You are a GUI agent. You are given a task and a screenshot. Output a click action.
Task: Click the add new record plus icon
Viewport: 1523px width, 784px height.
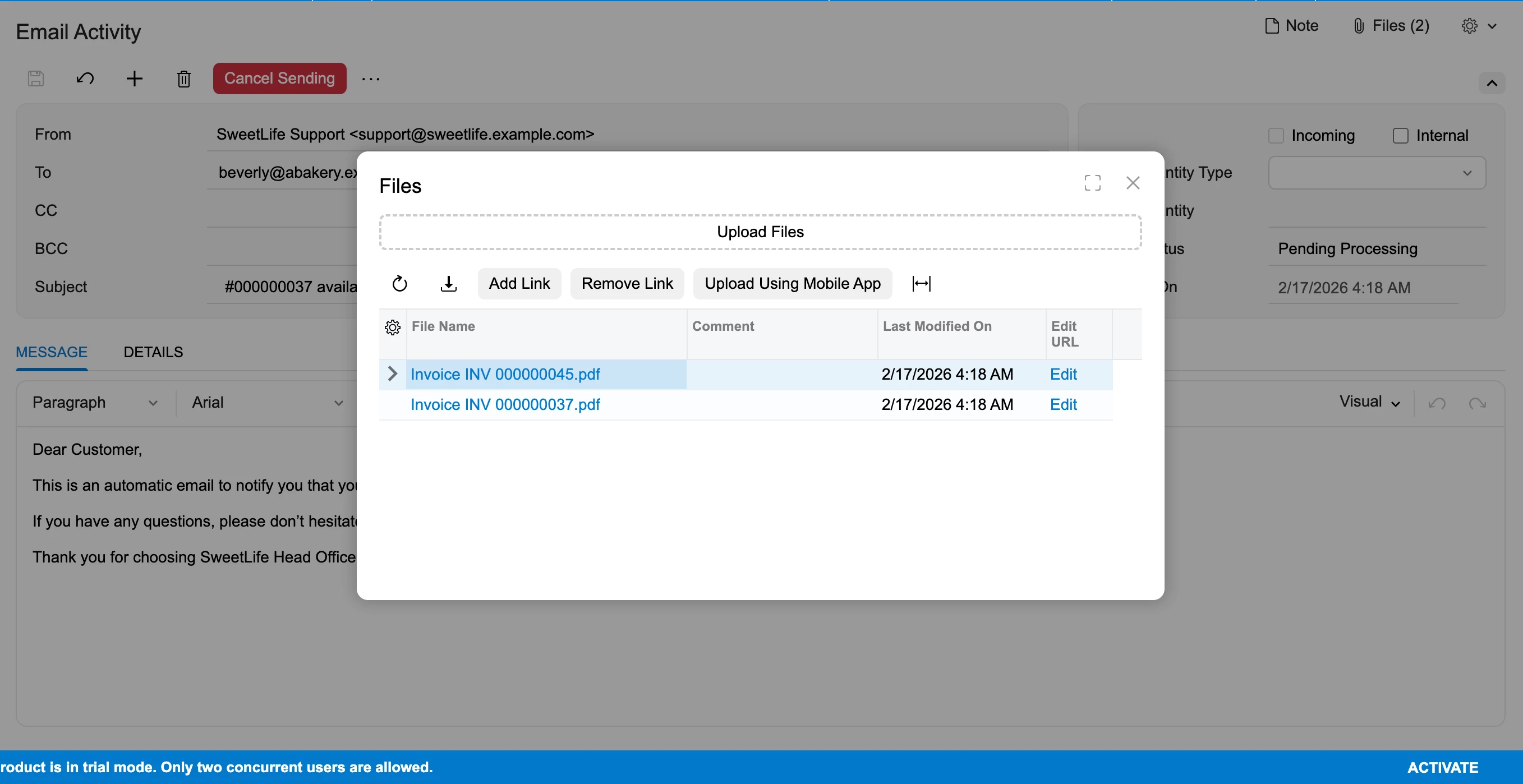click(x=135, y=79)
